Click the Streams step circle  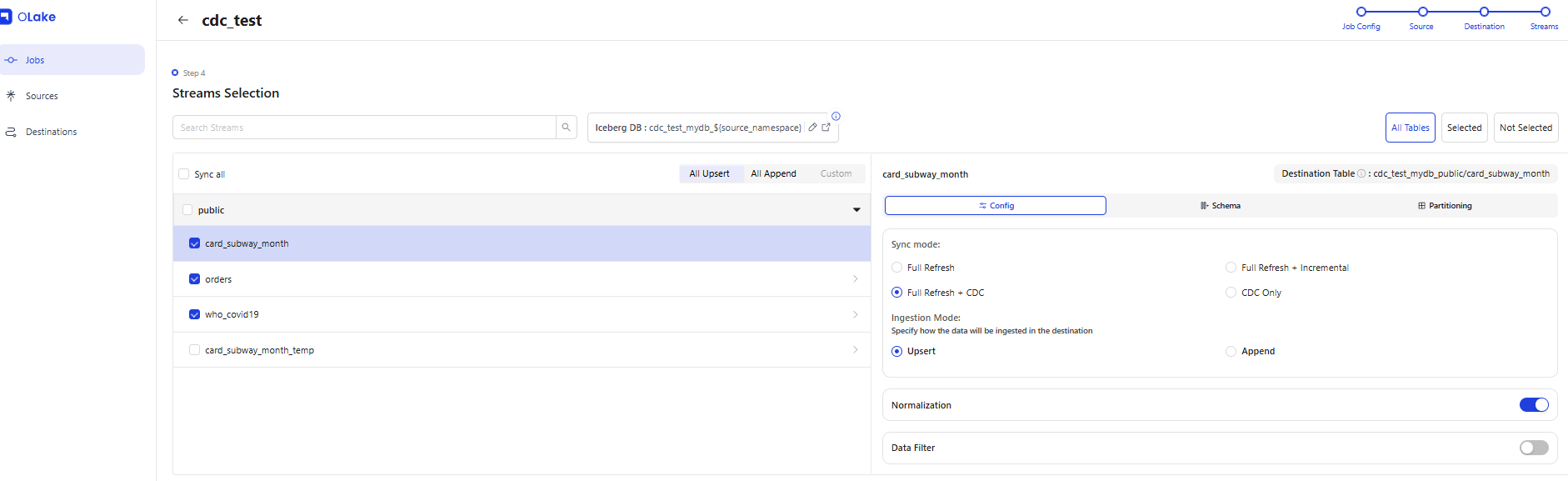[x=1546, y=12]
